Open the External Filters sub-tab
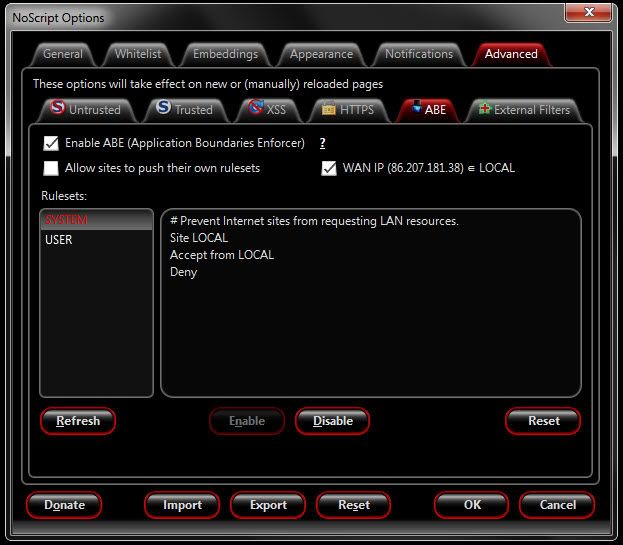Image resolution: width=623 pixels, height=545 pixels. pyautogui.click(x=524, y=110)
